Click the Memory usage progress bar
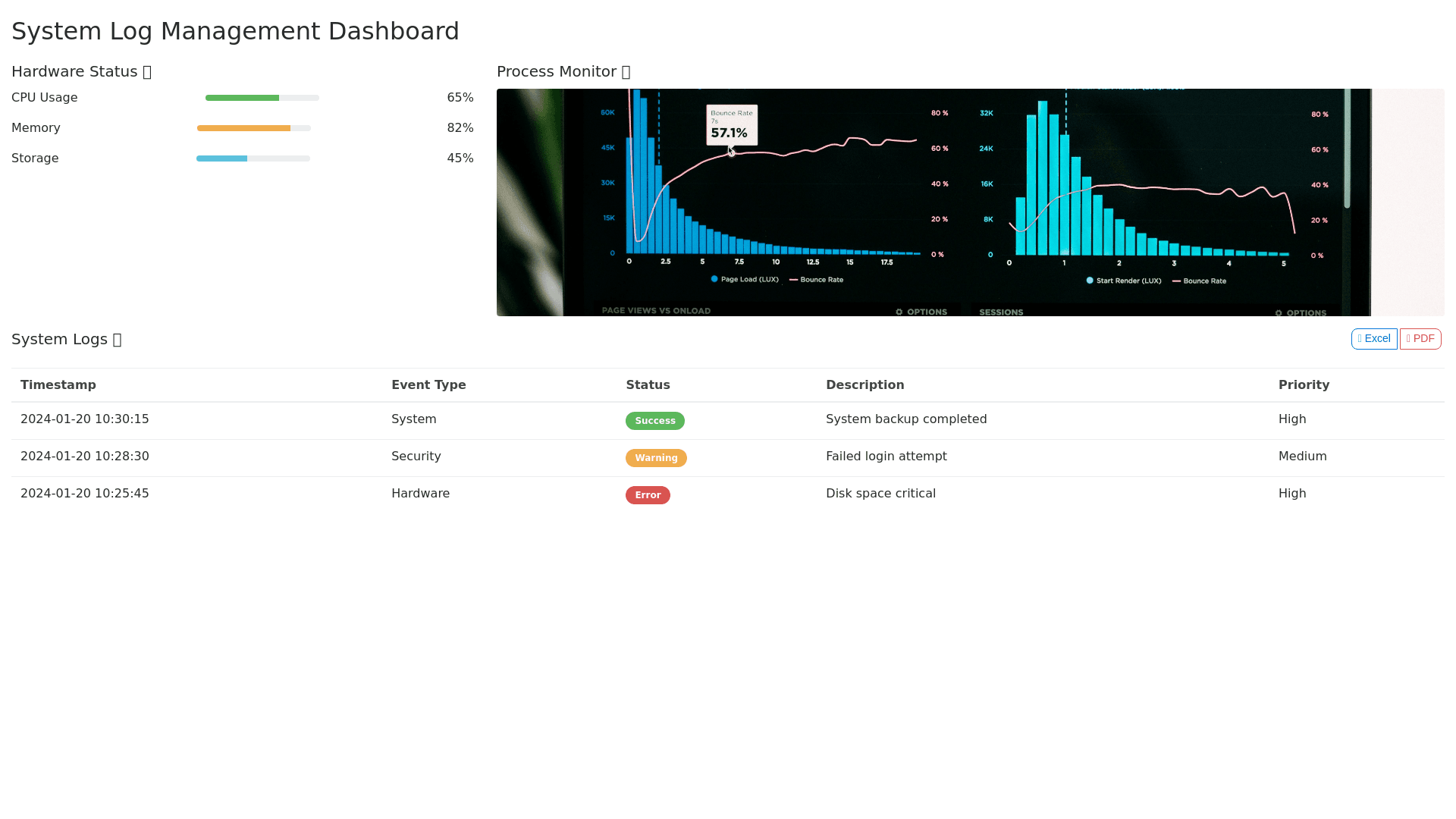Image resolution: width=1456 pixels, height=819 pixels. [253, 128]
